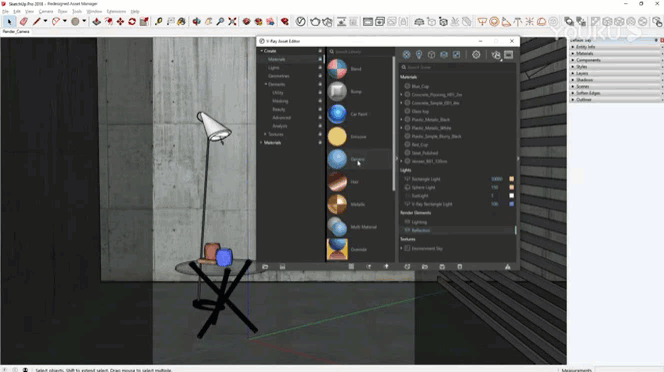Collapse the Create tree node
The image size is (664, 372).
(262, 51)
